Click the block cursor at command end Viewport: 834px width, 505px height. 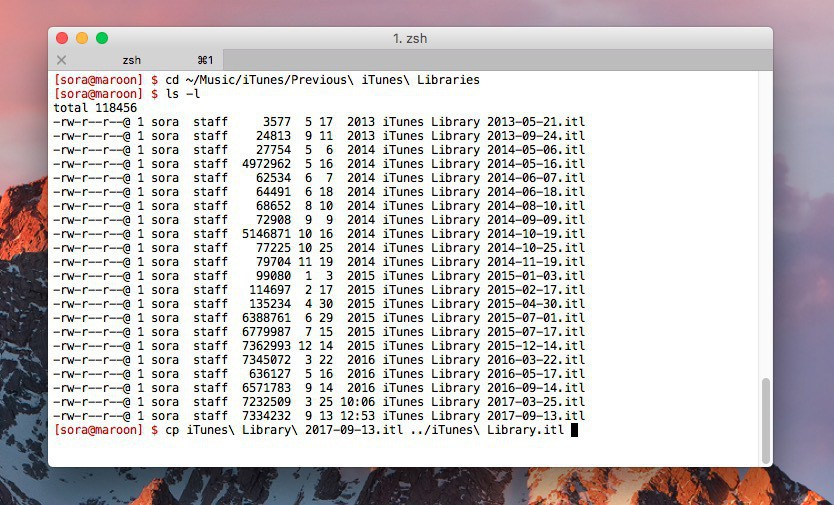pyautogui.click(x=574, y=431)
